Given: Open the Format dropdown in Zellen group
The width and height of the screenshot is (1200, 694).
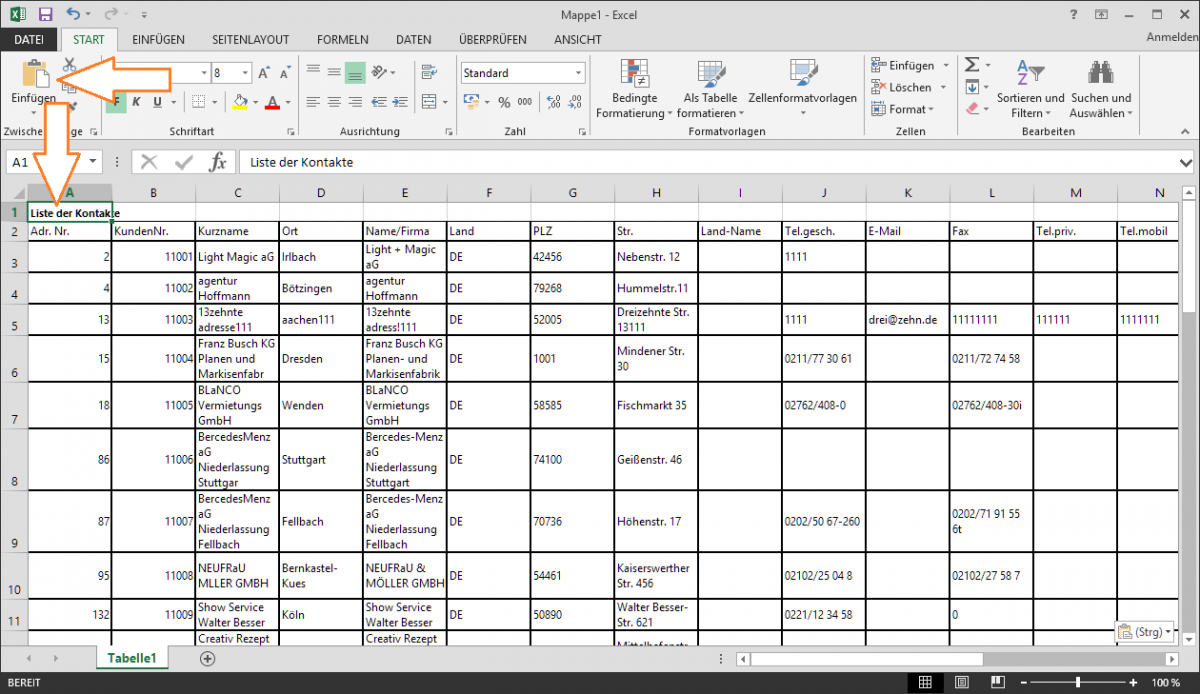Looking at the screenshot, I should point(905,109).
